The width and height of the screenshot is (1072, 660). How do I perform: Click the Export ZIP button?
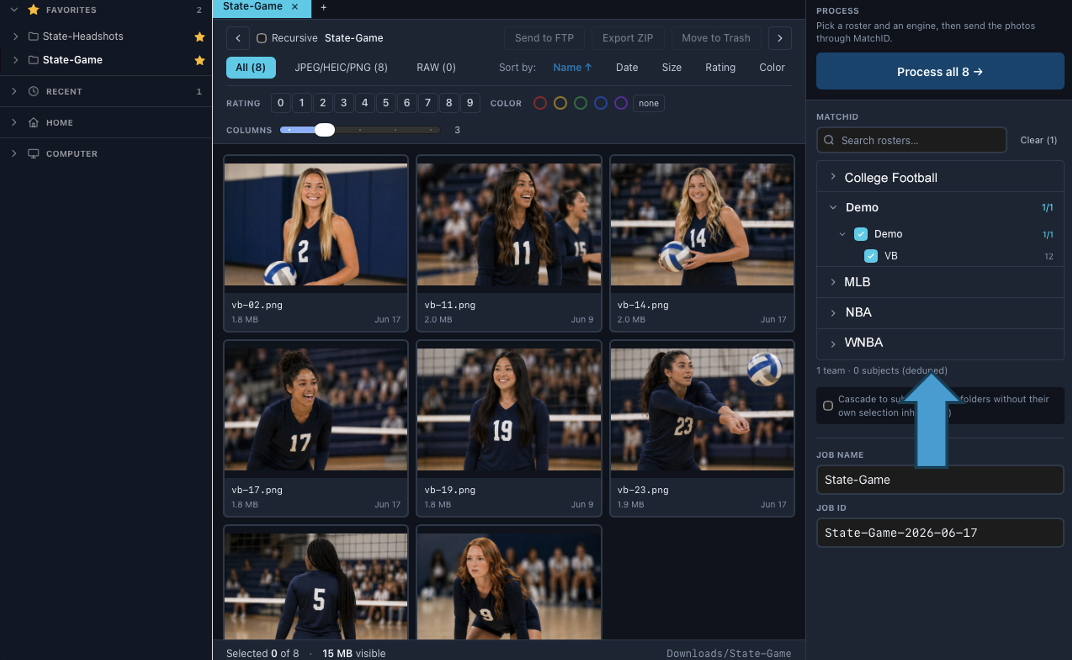[628, 38]
